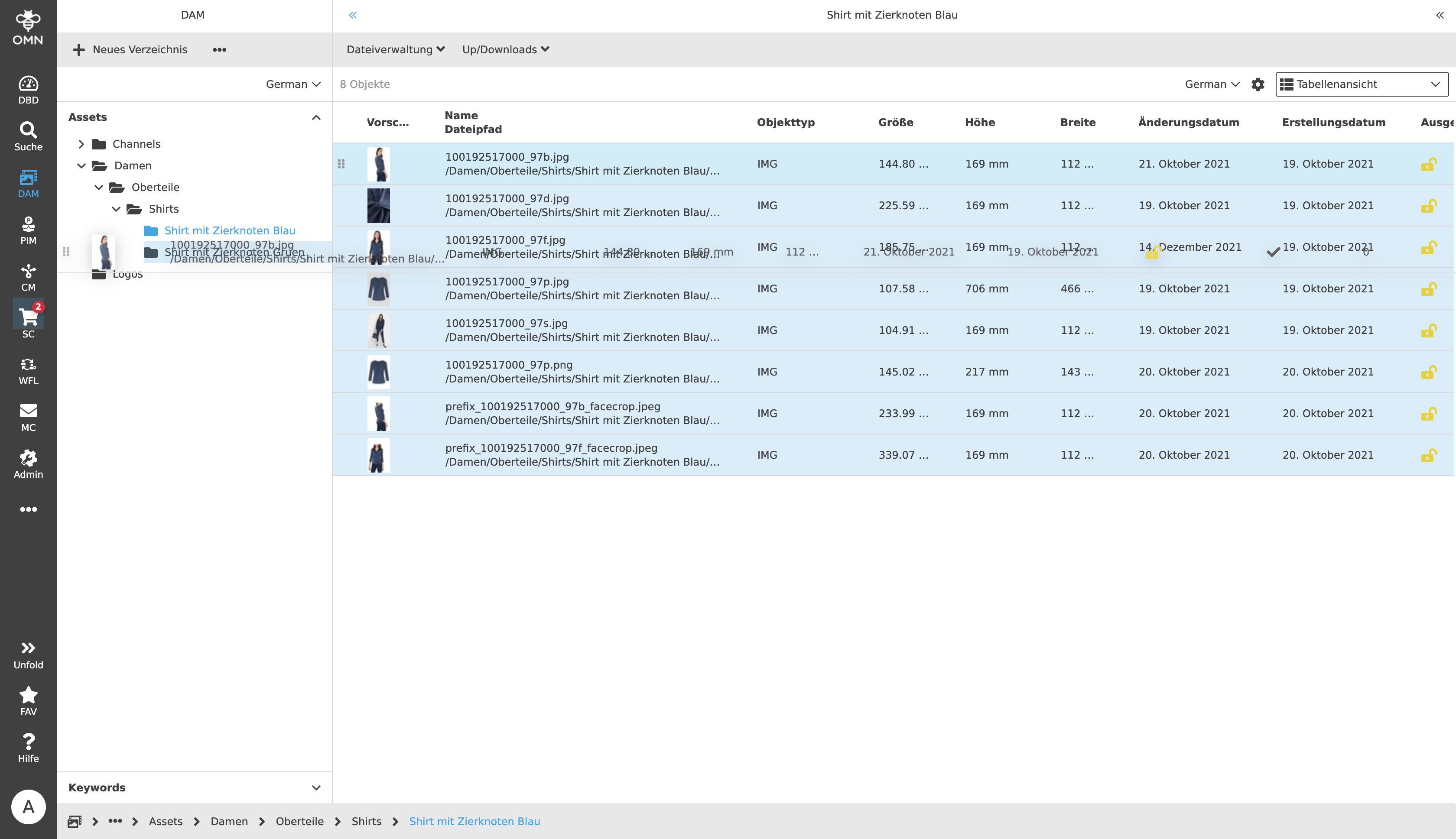Click the table settings gear icon

tap(1257, 84)
